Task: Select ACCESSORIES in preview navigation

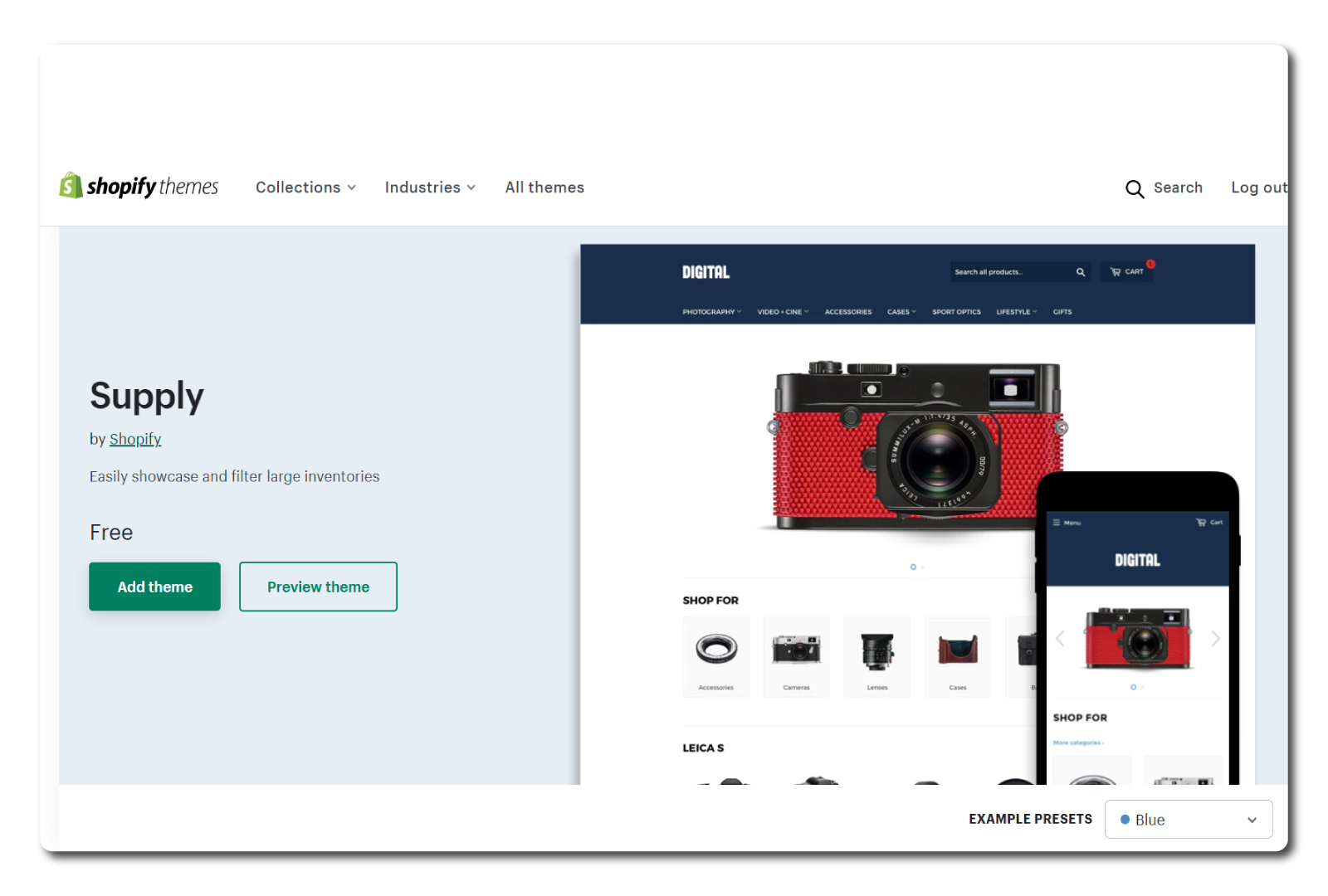Action: click(x=848, y=312)
